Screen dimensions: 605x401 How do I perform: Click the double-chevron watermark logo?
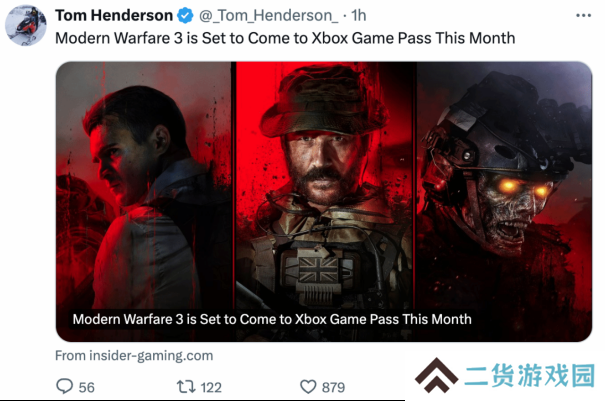[x=436, y=375]
